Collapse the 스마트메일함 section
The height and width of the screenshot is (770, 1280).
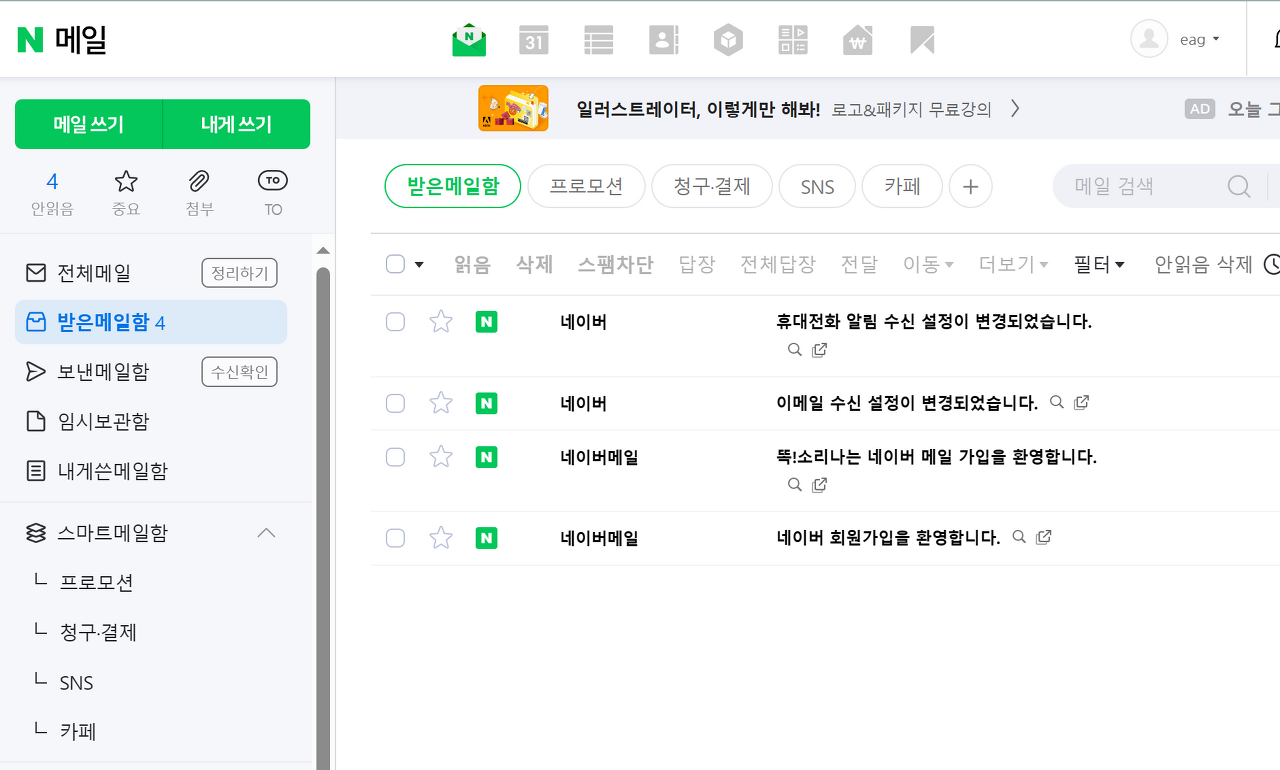pyautogui.click(x=266, y=533)
